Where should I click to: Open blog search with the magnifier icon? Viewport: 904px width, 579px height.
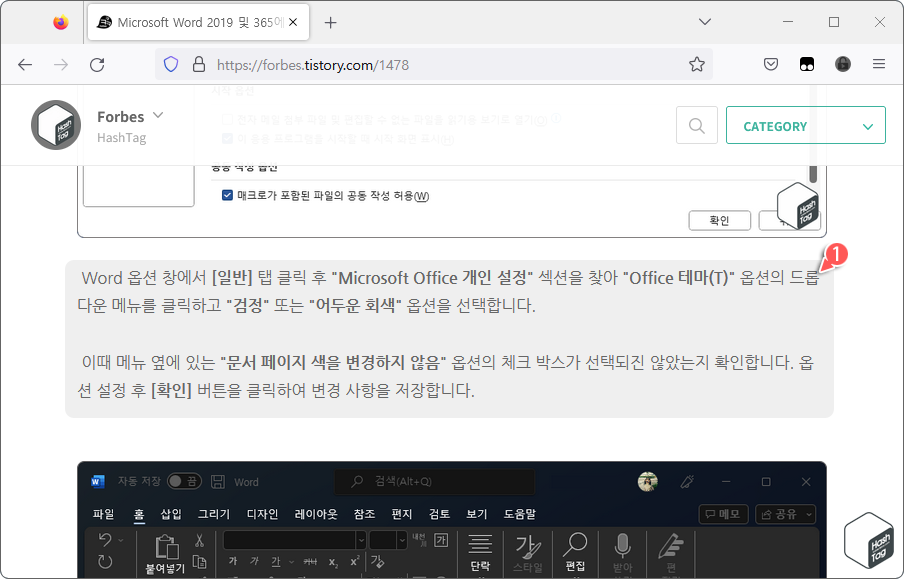pos(696,125)
